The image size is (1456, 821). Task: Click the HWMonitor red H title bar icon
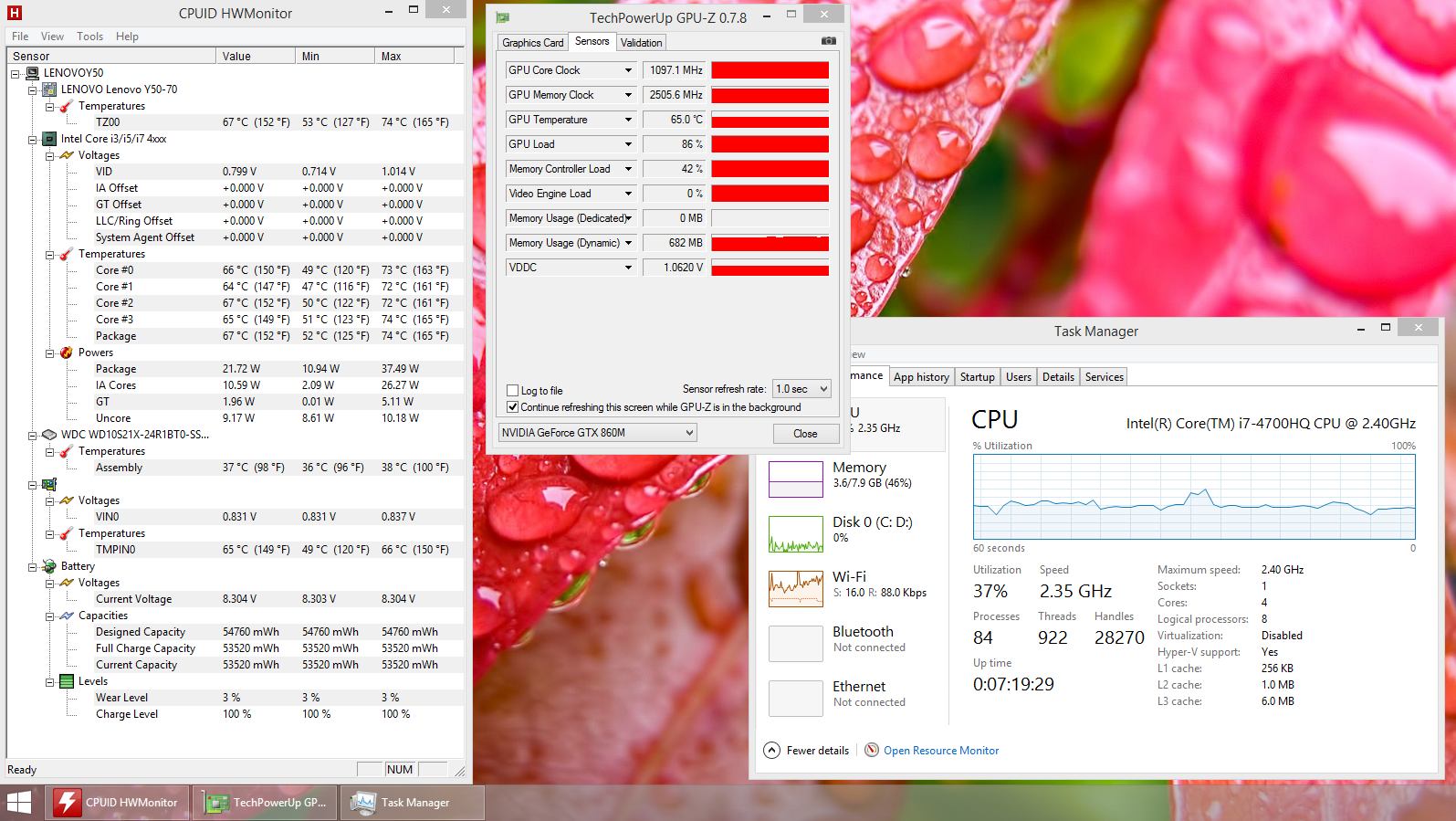coord(15,13)
